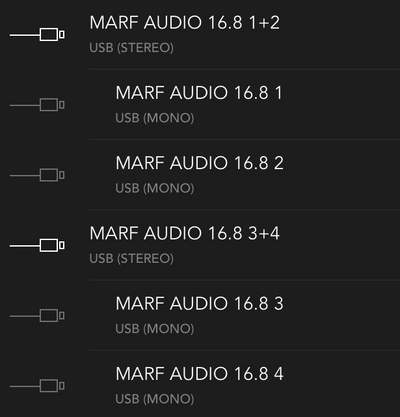Click the USB connector icon for MARF AUDIO 16.8 2
This screenshot has height=417, width=400.
[x=37, y=175]
